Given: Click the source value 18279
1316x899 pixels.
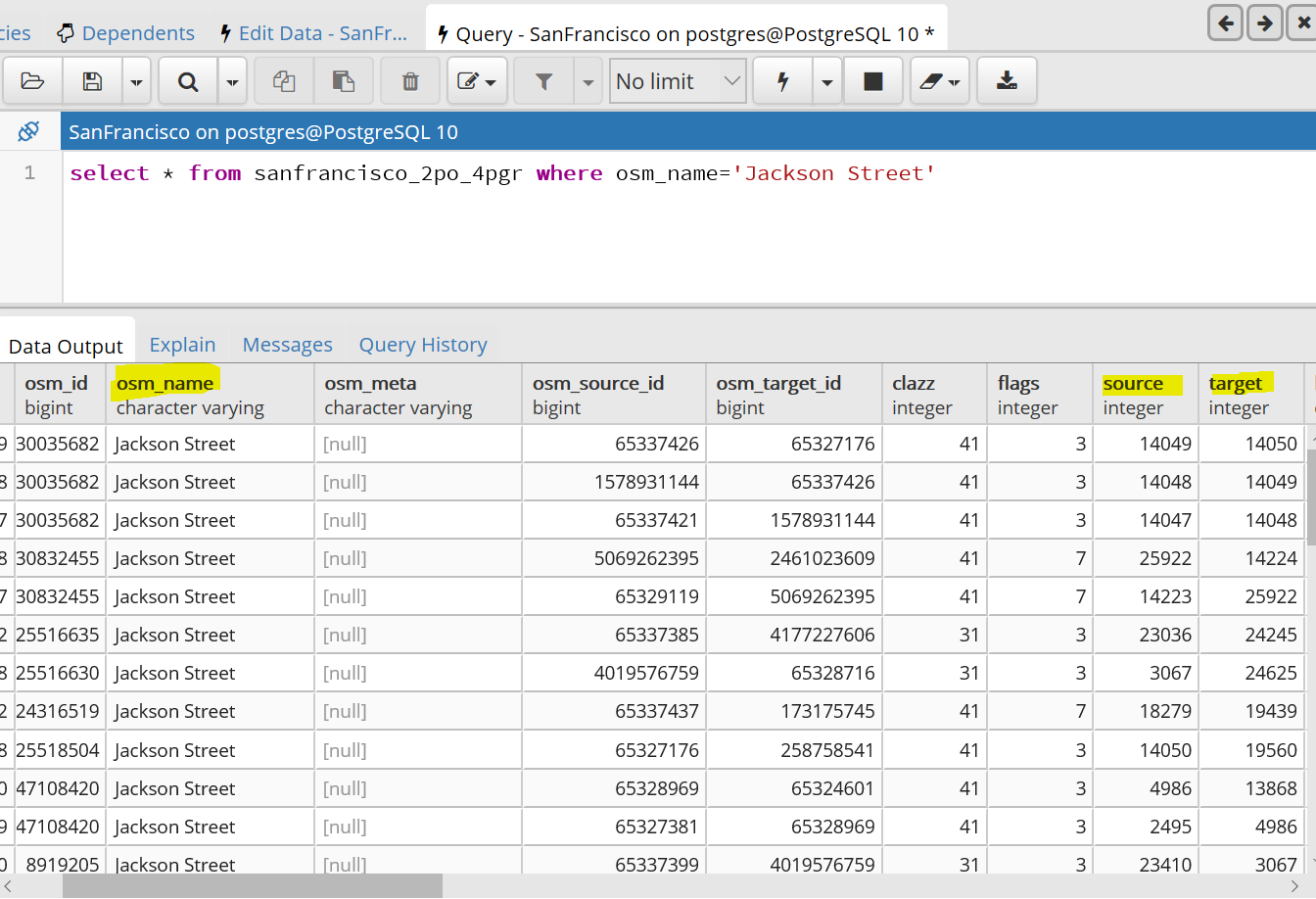Looking at the screenshot, I should click(1145, 711).
